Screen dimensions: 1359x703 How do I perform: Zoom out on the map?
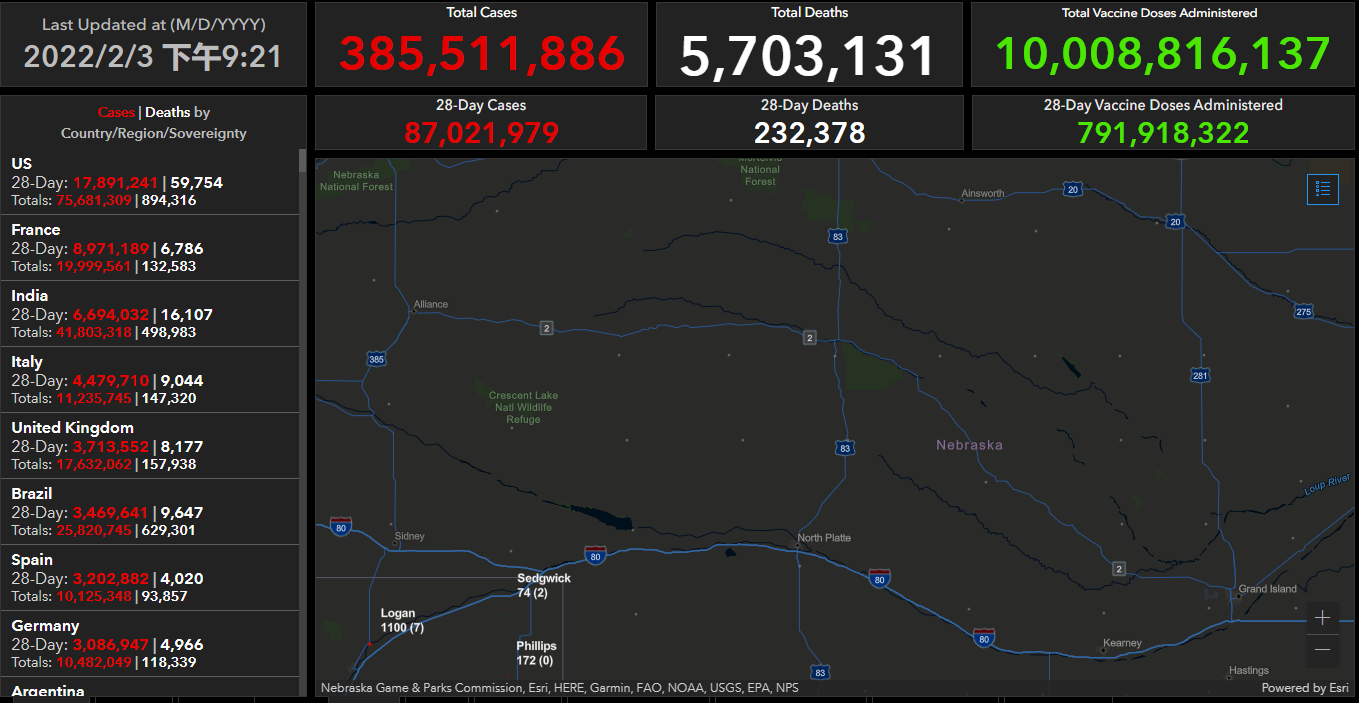1322,650
